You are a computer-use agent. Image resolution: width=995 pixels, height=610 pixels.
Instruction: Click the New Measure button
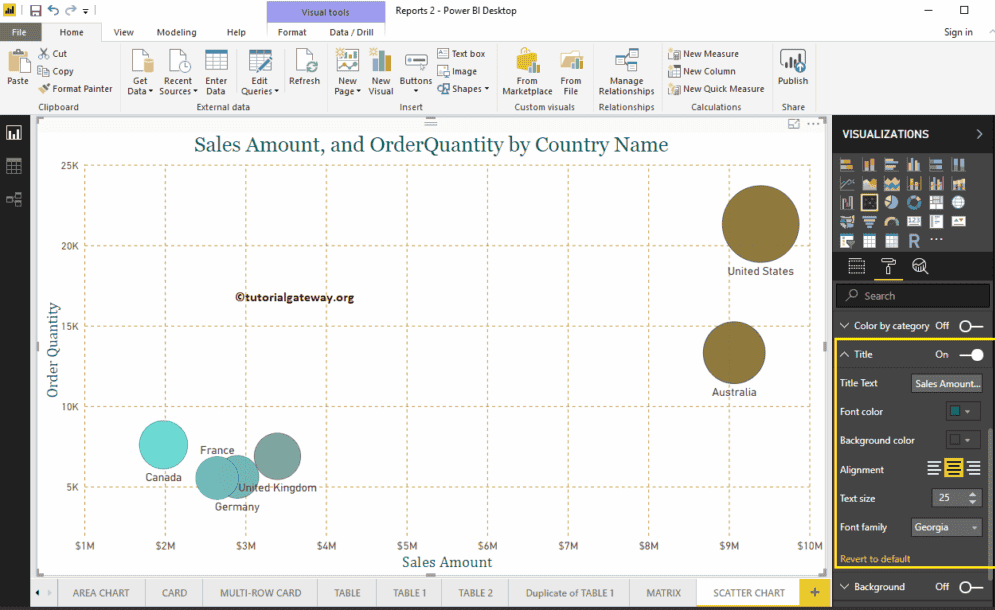[710, 53]
